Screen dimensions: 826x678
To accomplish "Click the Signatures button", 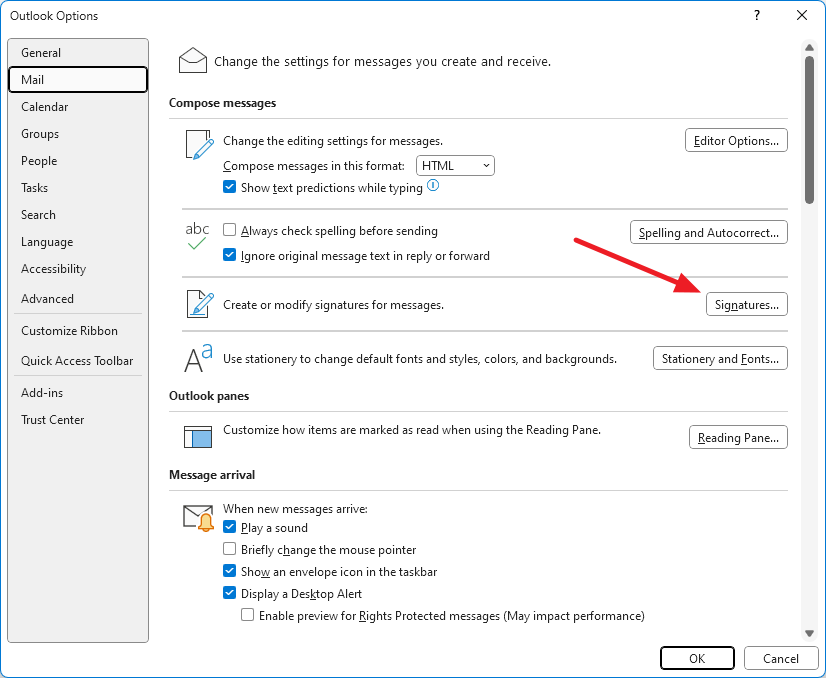I will click(x=747, y=304).
